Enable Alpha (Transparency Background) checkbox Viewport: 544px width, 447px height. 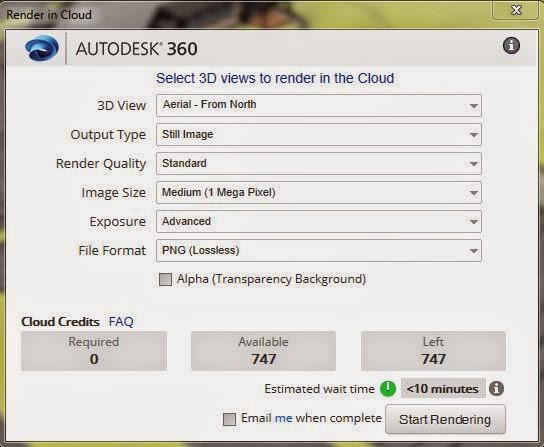165,279
